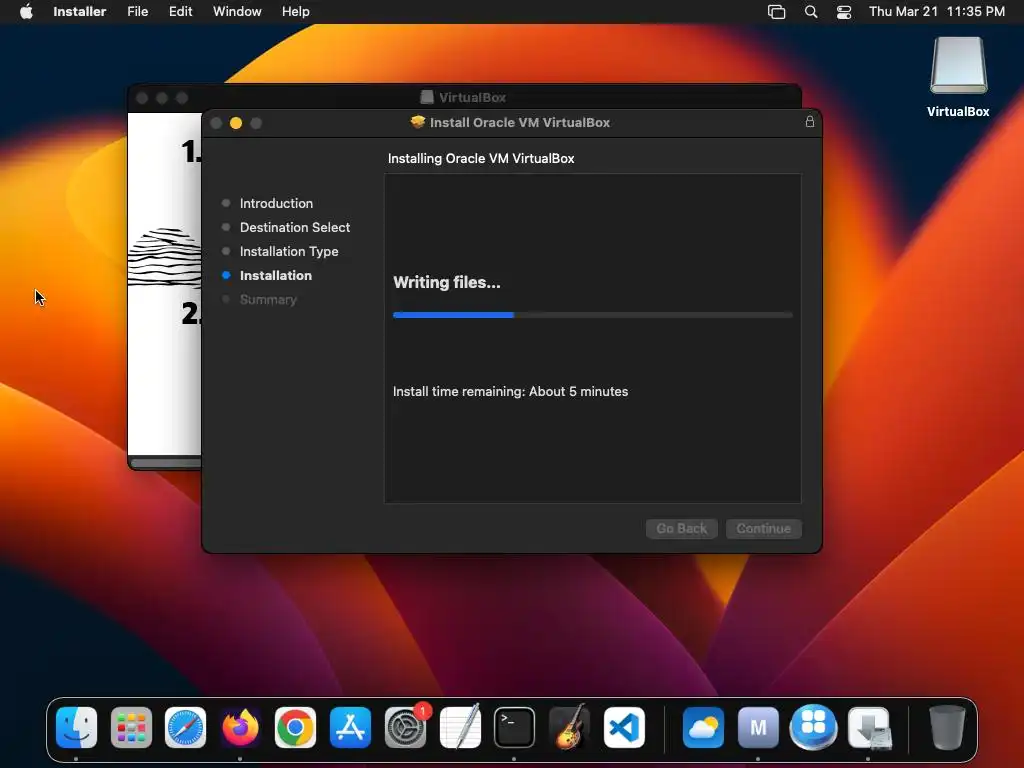Minimize the installer with the yellow button

tap(236, 123)
